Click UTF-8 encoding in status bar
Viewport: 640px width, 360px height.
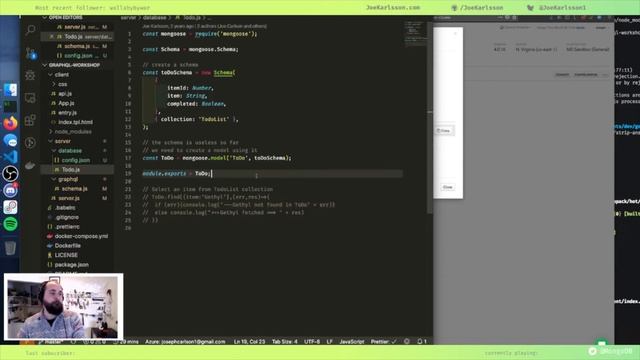pyautogui.click(x=312, y=341)
